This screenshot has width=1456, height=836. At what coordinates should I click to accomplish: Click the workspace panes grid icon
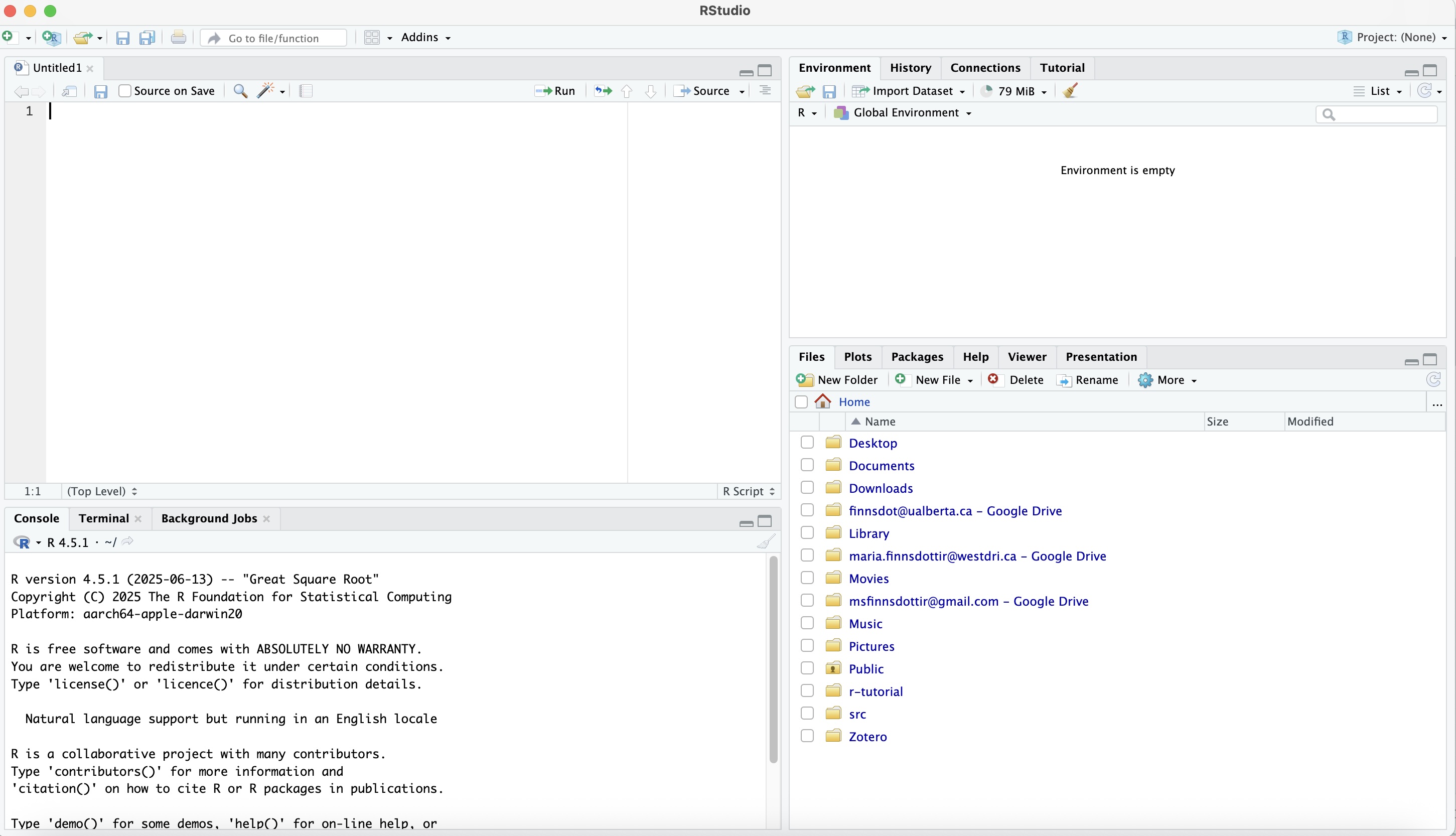pyautogui.click(x=372, y=37)
